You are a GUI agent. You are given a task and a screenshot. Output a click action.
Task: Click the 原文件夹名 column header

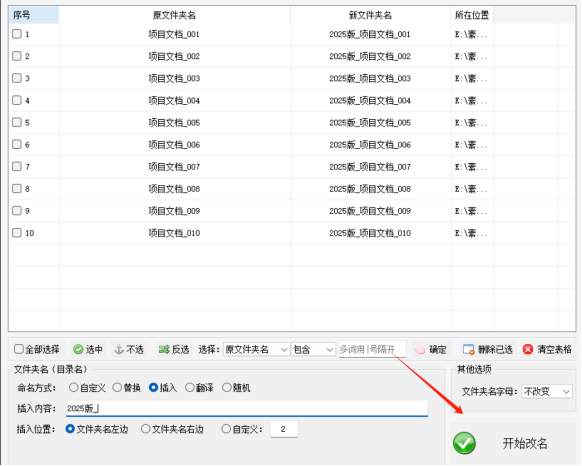tap(174, 15)
